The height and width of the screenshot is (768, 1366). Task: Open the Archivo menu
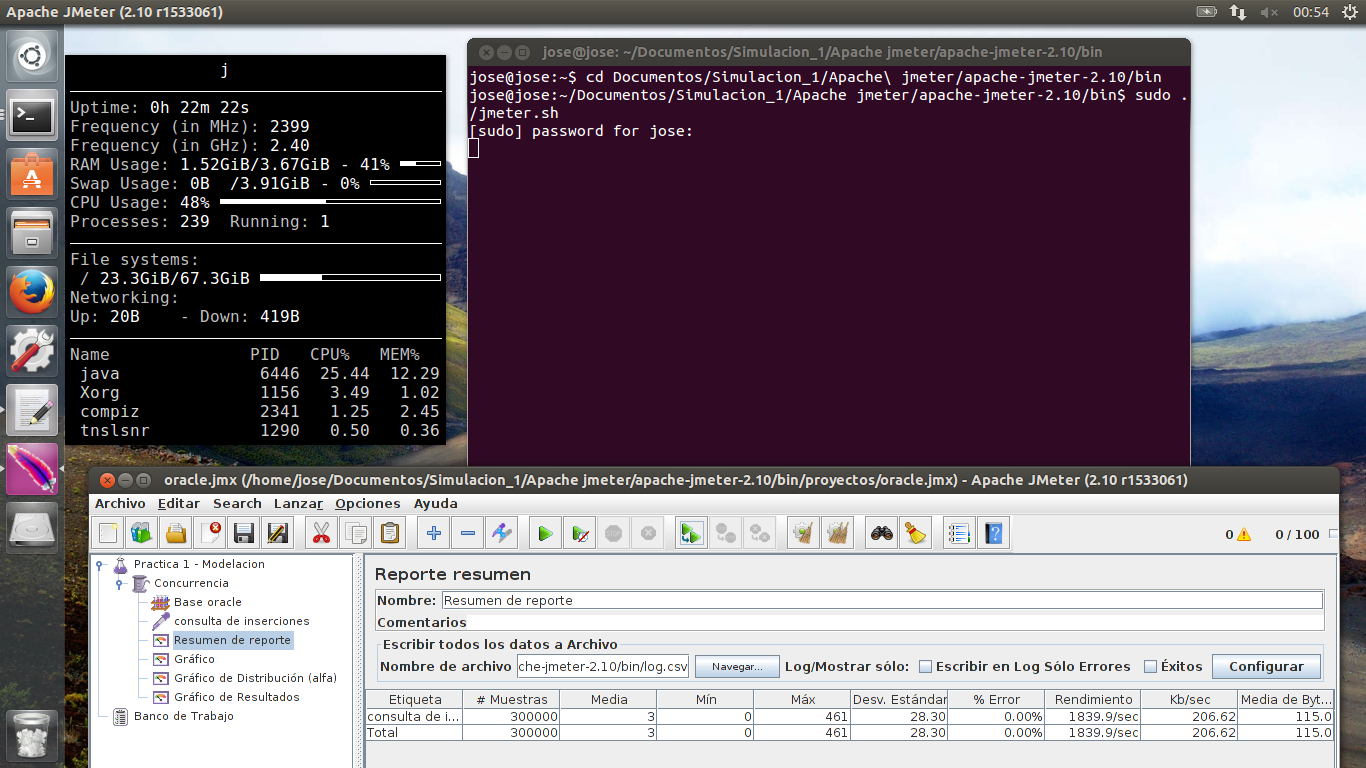click(120, 503)
